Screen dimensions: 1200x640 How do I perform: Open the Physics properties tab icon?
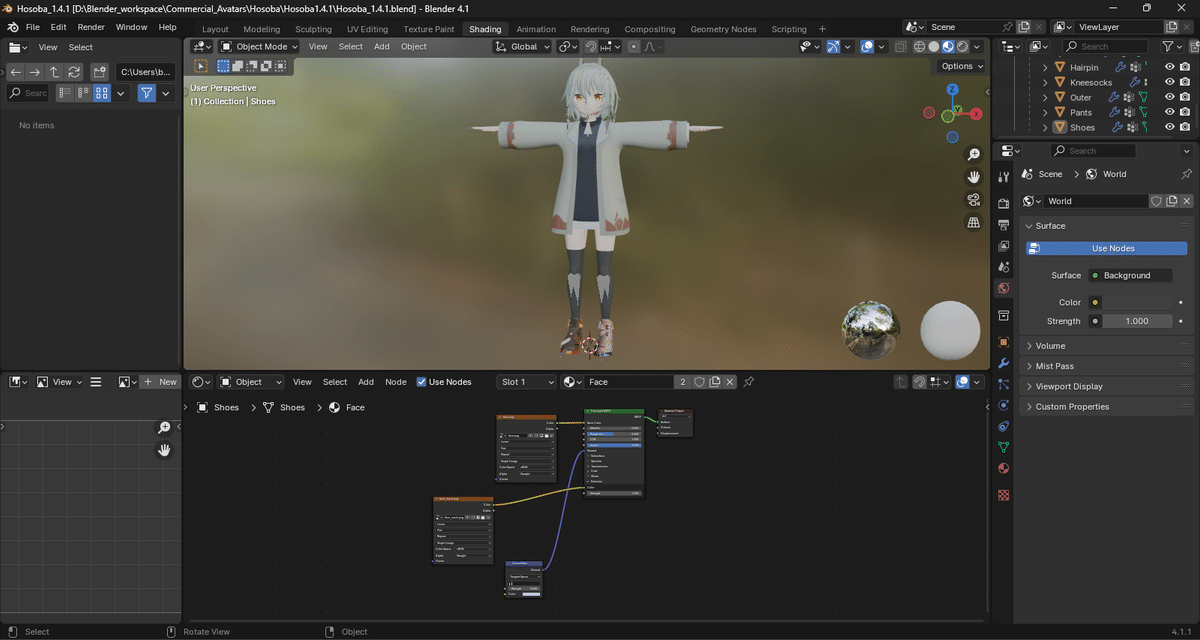1004,405
